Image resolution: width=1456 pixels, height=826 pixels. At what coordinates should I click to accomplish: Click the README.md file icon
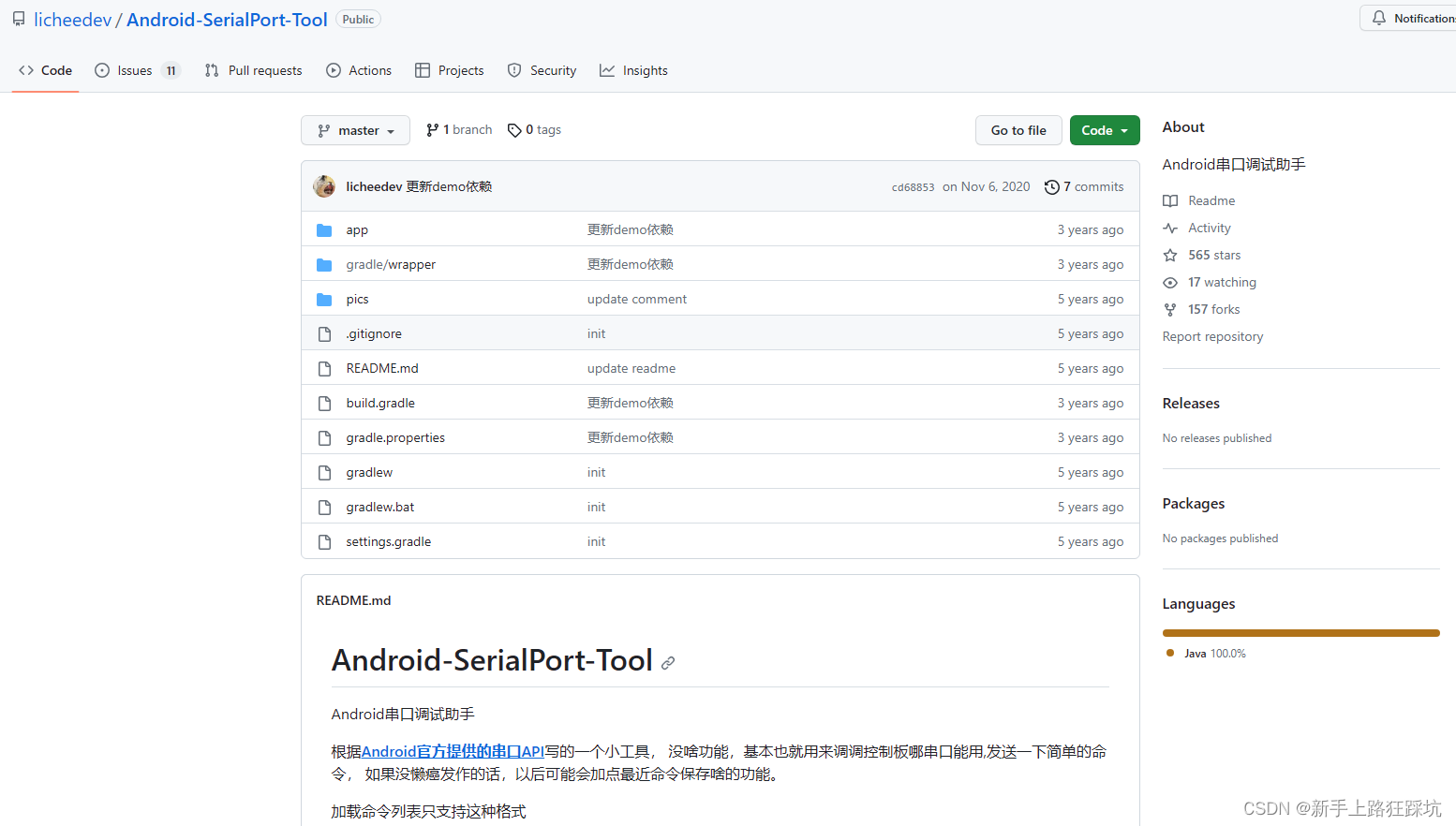tap(324, 368)
